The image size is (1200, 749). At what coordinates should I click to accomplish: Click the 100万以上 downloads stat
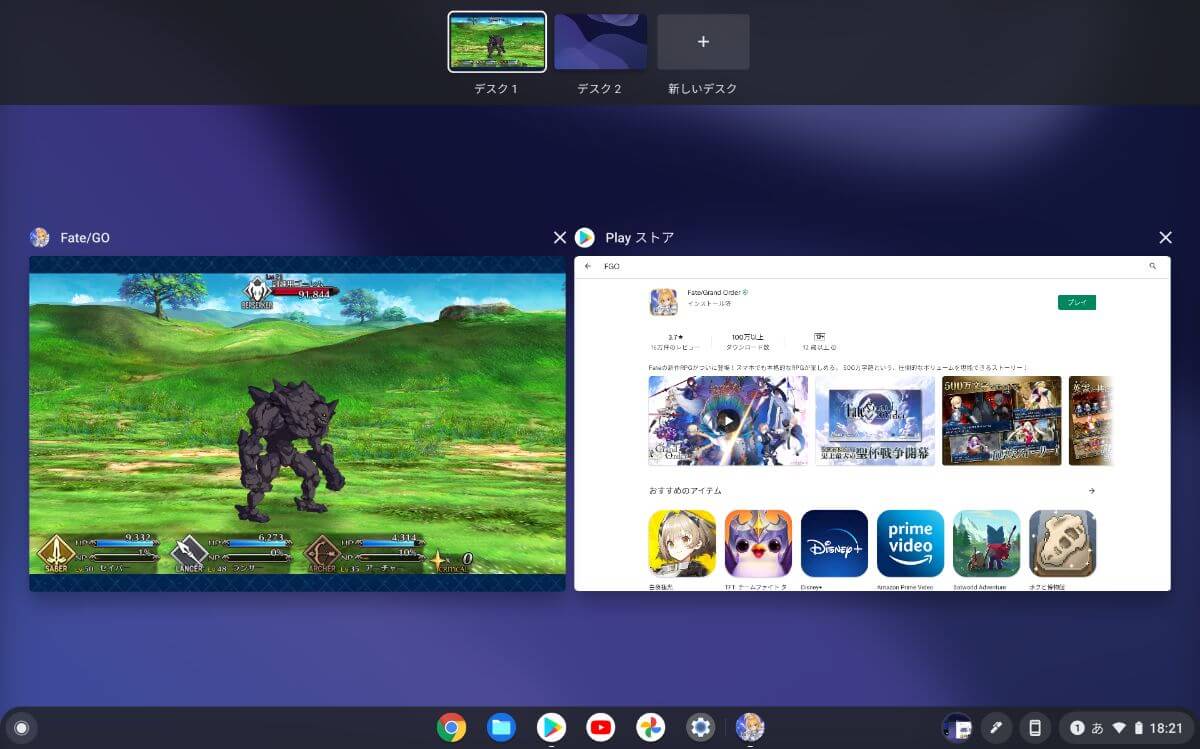[x=748, y=341]
